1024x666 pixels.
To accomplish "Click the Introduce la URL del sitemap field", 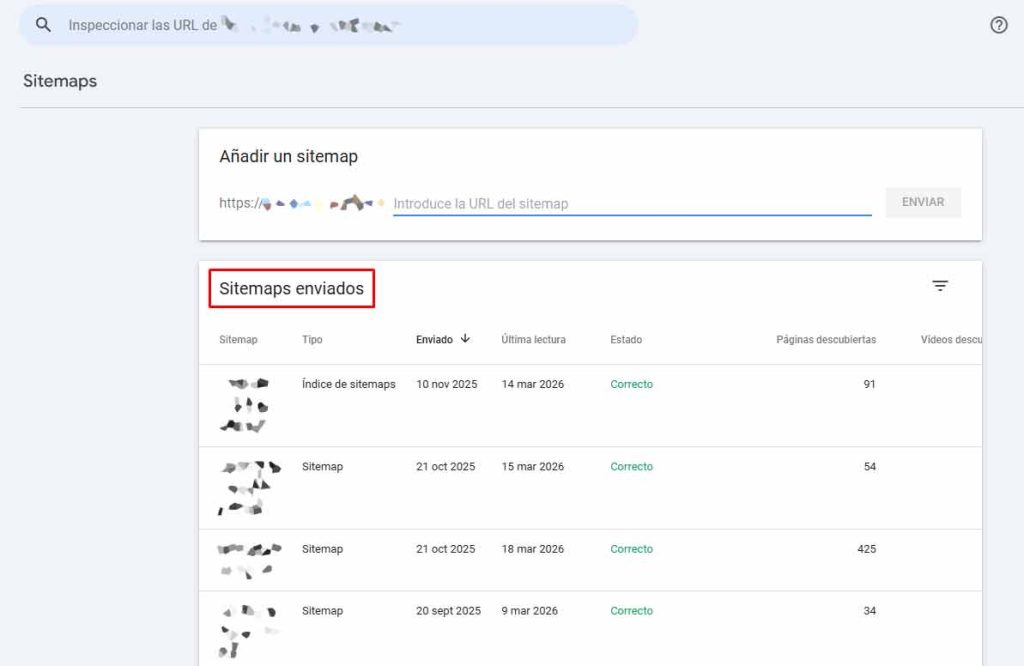I will coord(630,202).
